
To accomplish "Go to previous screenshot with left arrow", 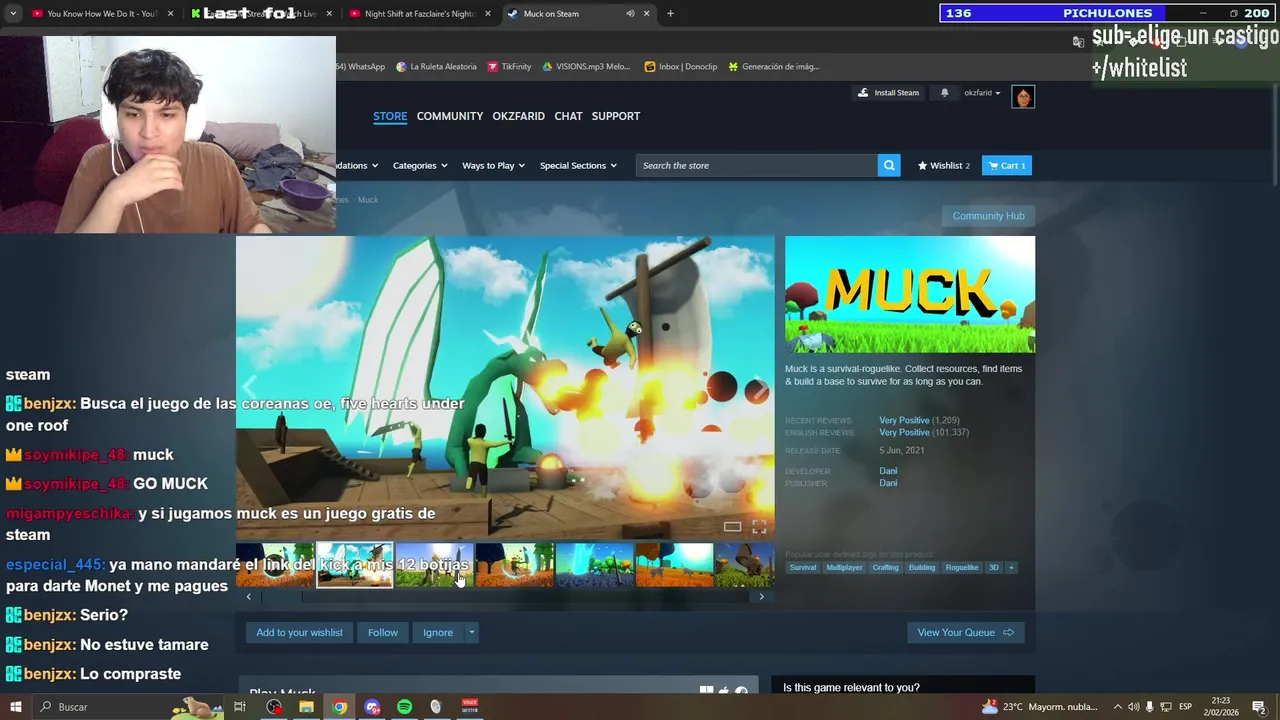I will pos(250,388).
